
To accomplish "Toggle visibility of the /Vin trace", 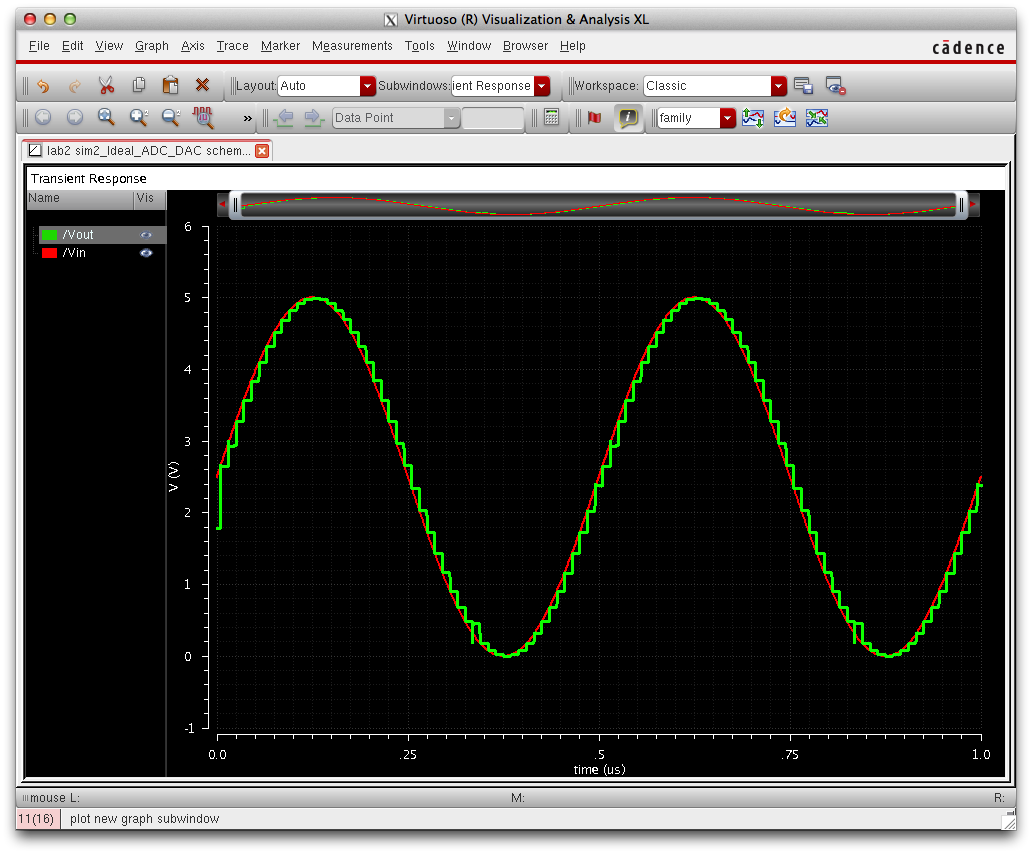I will (146, 253).
